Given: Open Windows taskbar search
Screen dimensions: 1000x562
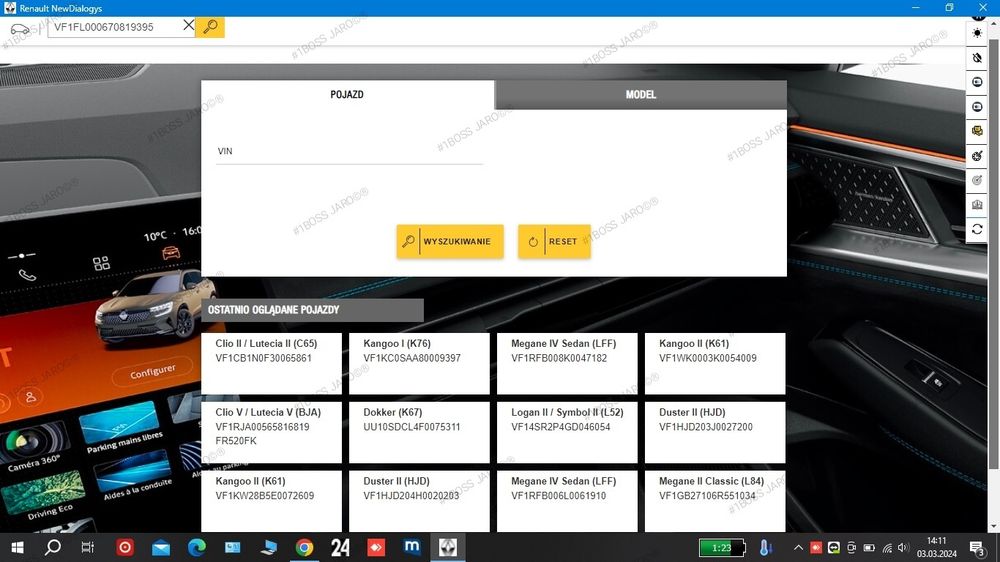Looking at the screenshot, I should [x=53, y=547].
